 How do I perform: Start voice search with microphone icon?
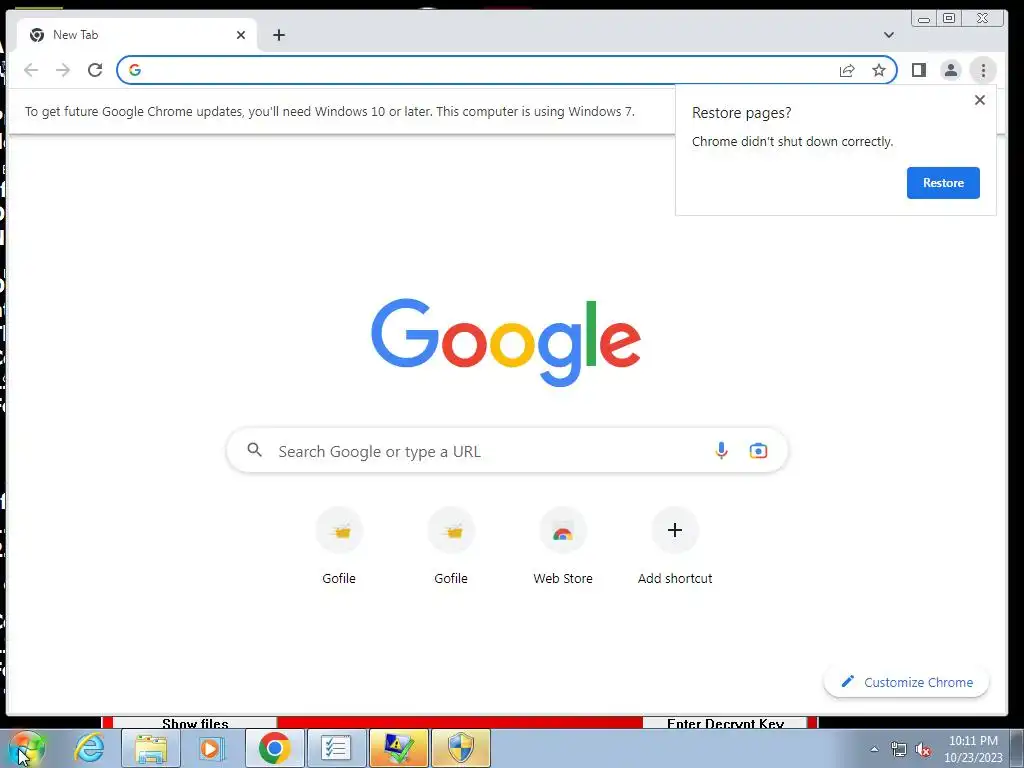coord(721,451)
